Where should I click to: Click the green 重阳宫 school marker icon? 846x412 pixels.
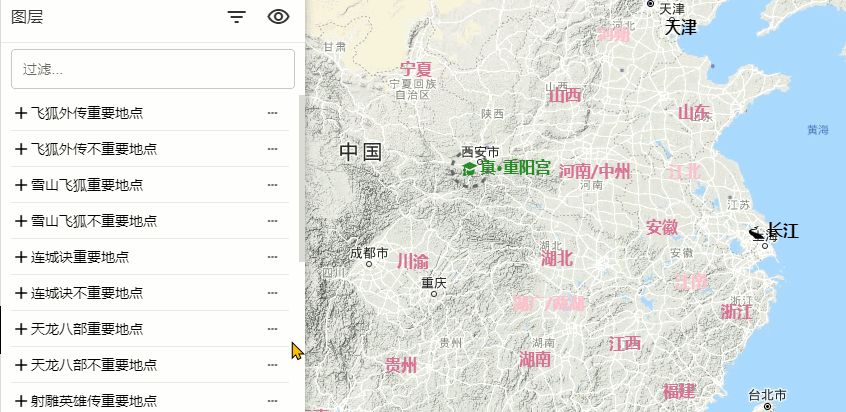(468, 170)
